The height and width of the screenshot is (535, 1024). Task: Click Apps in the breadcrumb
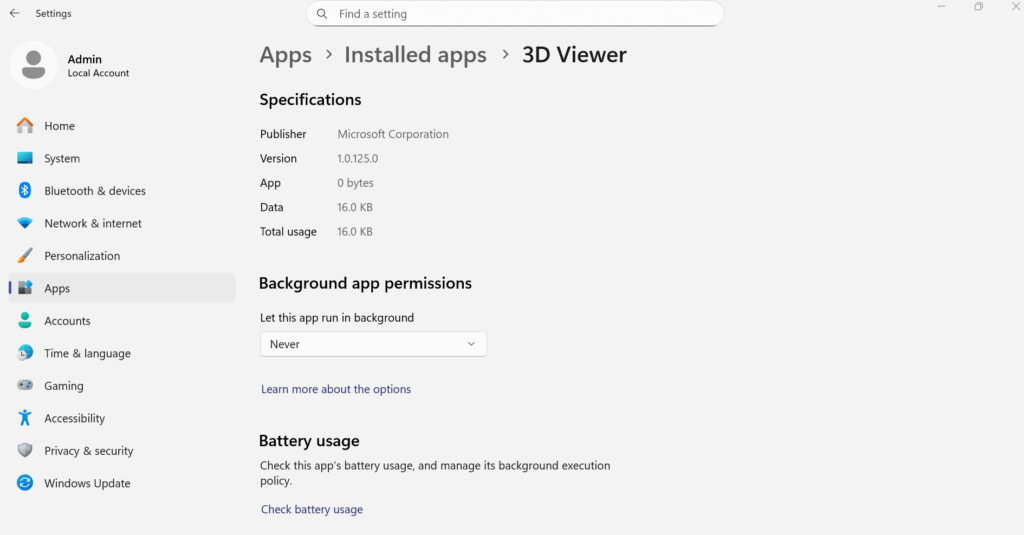point(285,55)
